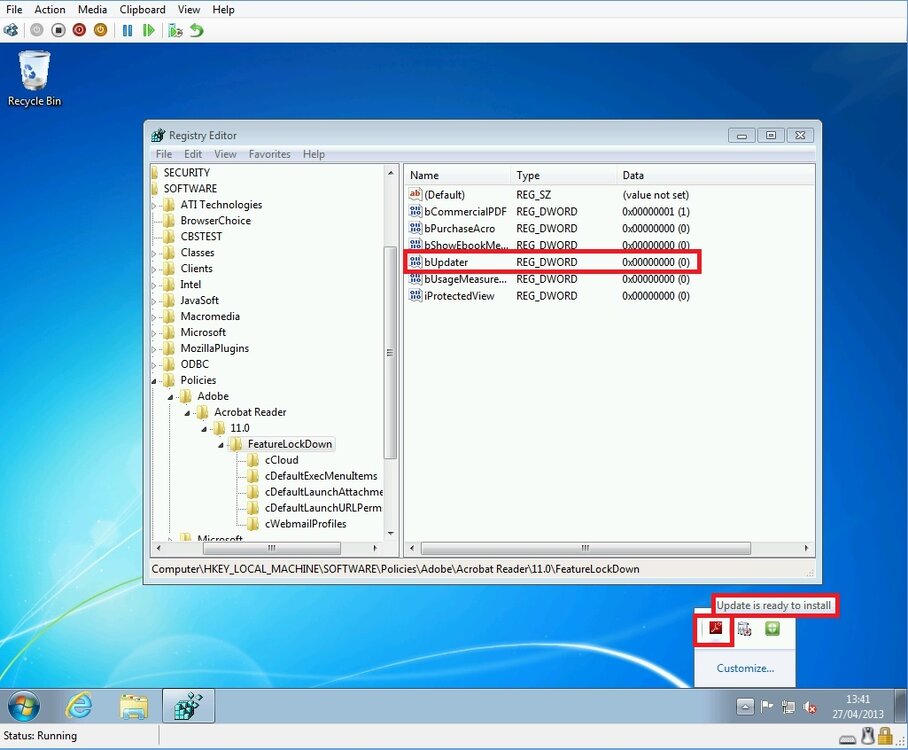Select the MozillaPlugins key

click(214, 349)
